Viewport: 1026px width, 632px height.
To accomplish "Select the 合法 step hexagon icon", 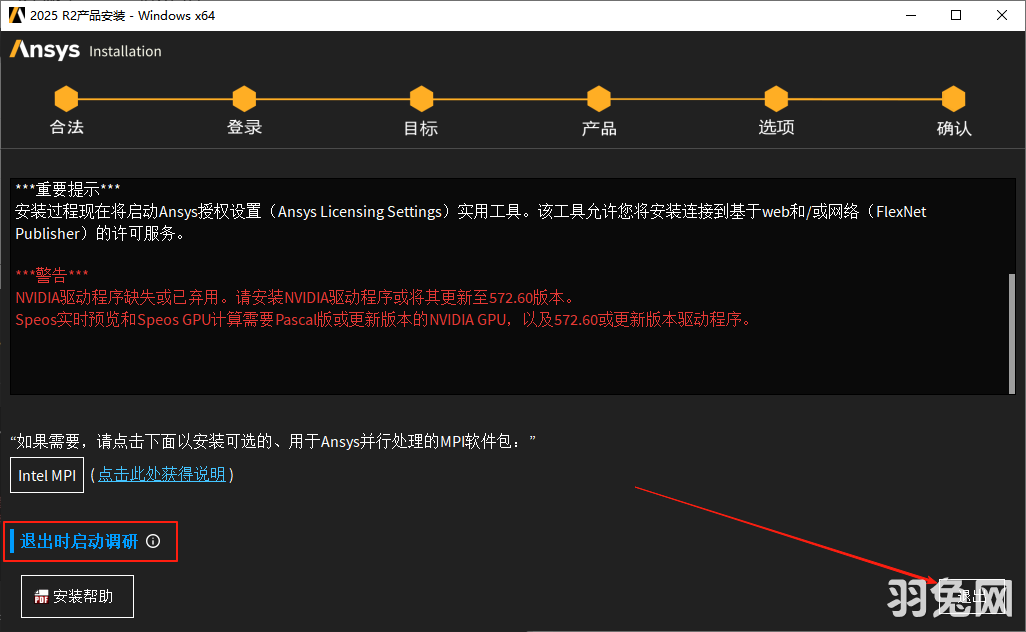I will point(66,98).
